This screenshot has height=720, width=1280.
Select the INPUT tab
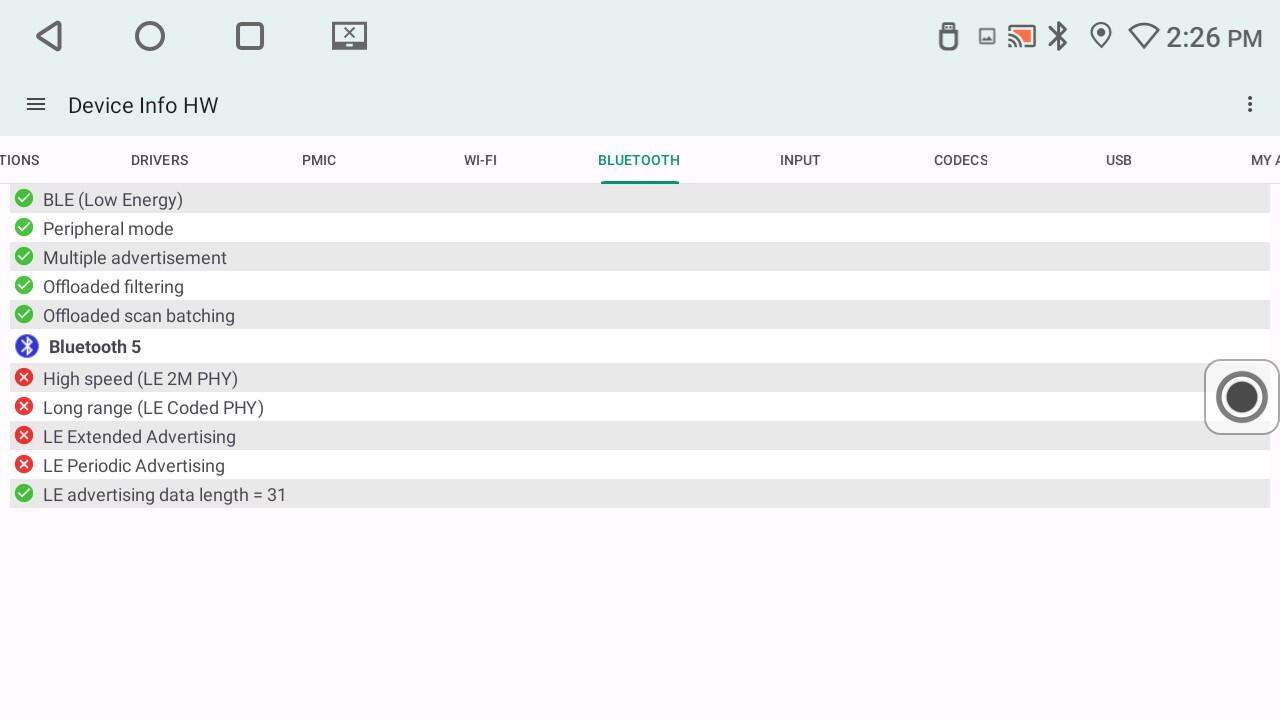[800, 160]
